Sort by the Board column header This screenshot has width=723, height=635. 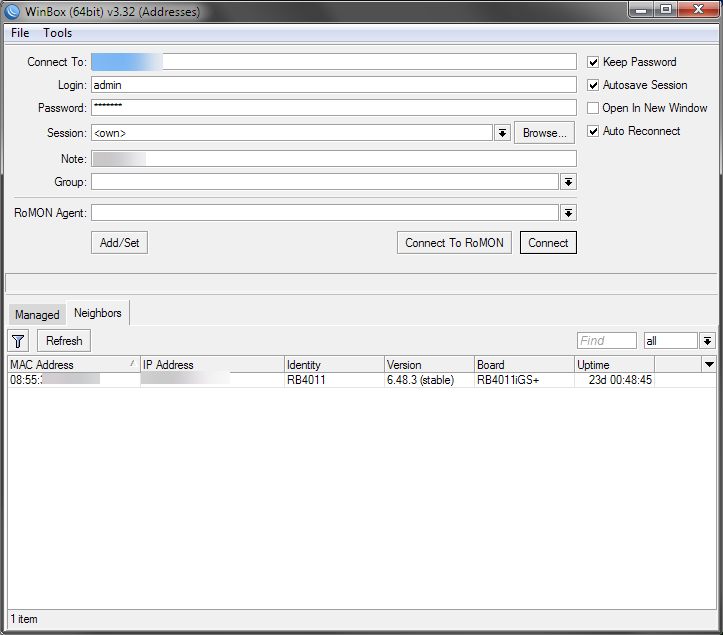pyautogui.click(x=524, y=364)
